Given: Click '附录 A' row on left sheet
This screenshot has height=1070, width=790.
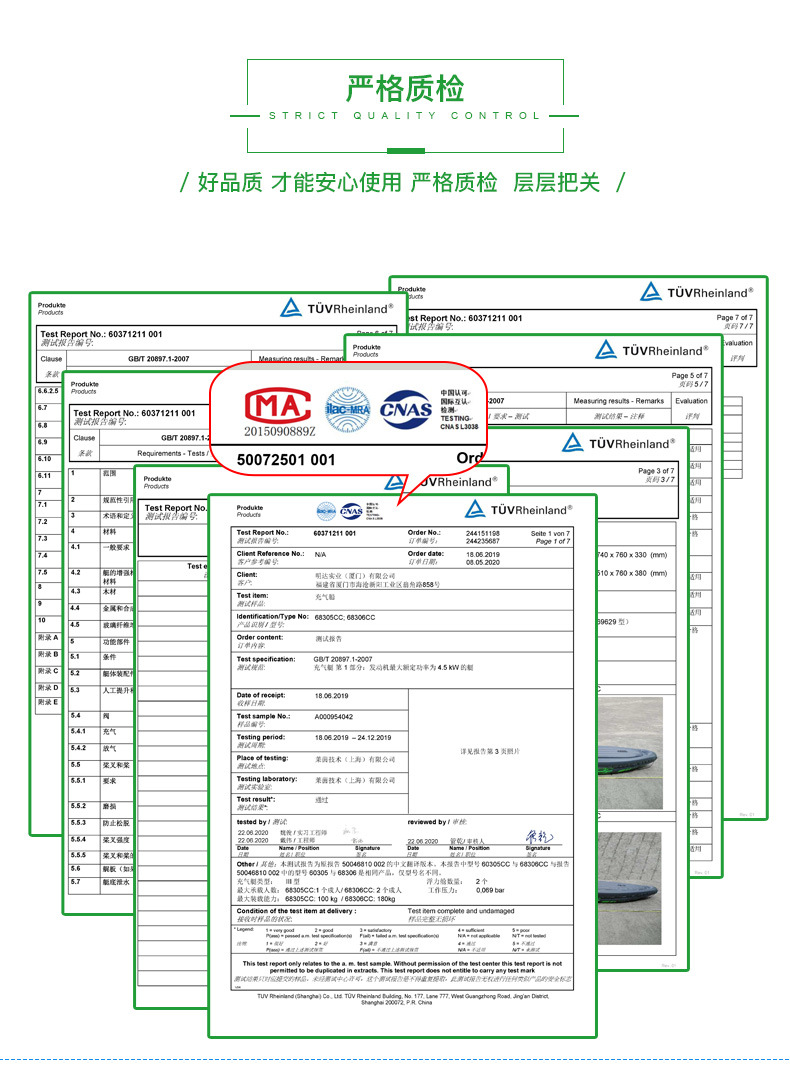Looking at the screenshot, I should click(x=48, y=637).
